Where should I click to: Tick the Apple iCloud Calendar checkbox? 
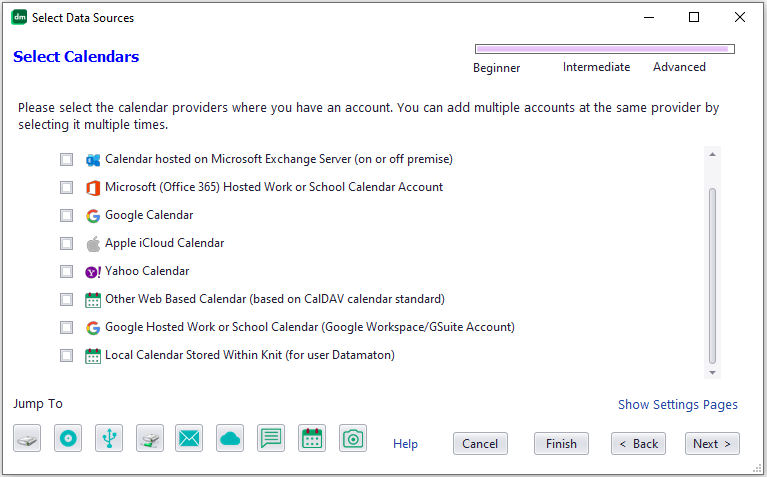[67, 243]
